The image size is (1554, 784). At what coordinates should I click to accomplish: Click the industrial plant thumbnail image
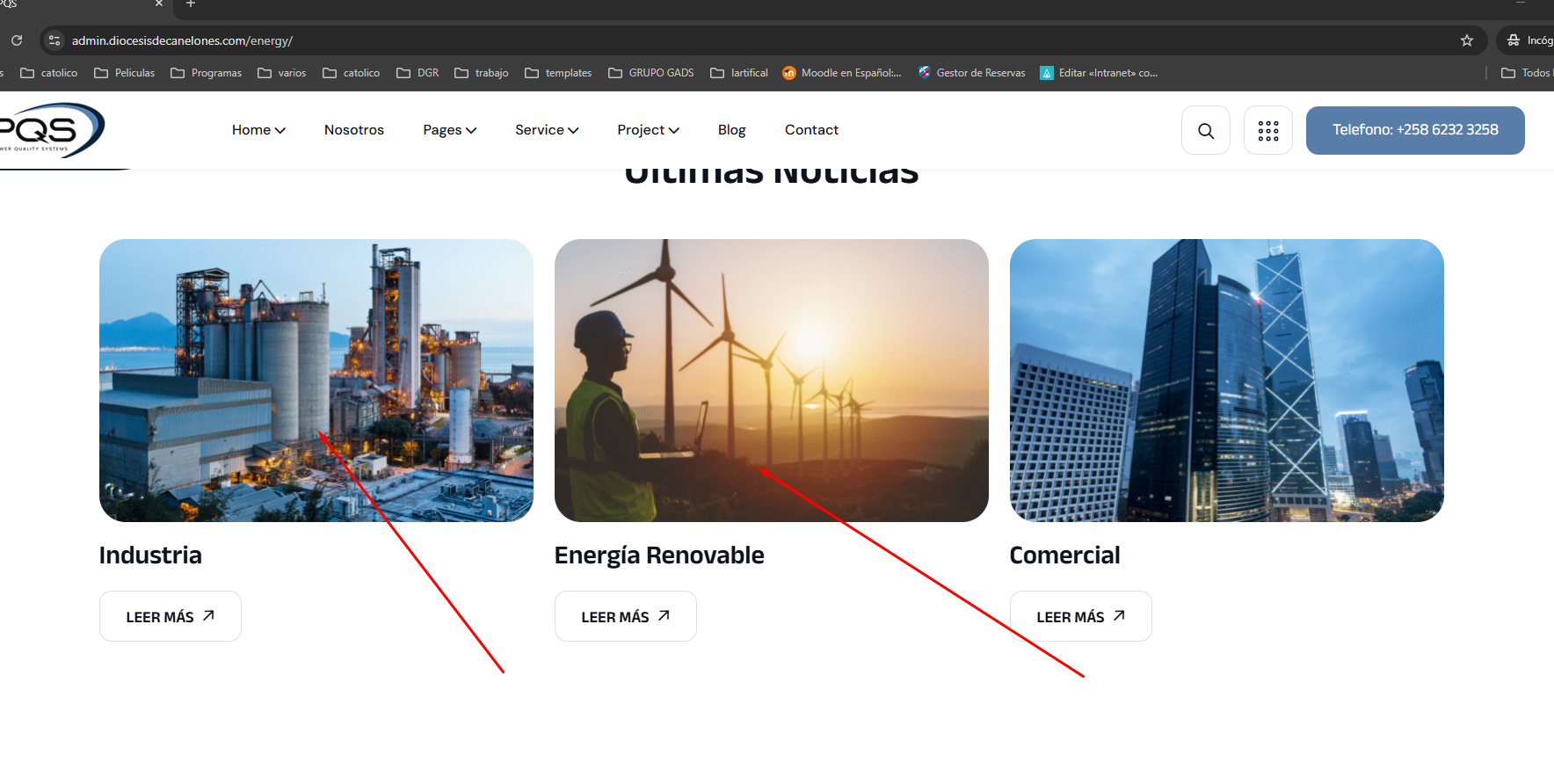316,381
